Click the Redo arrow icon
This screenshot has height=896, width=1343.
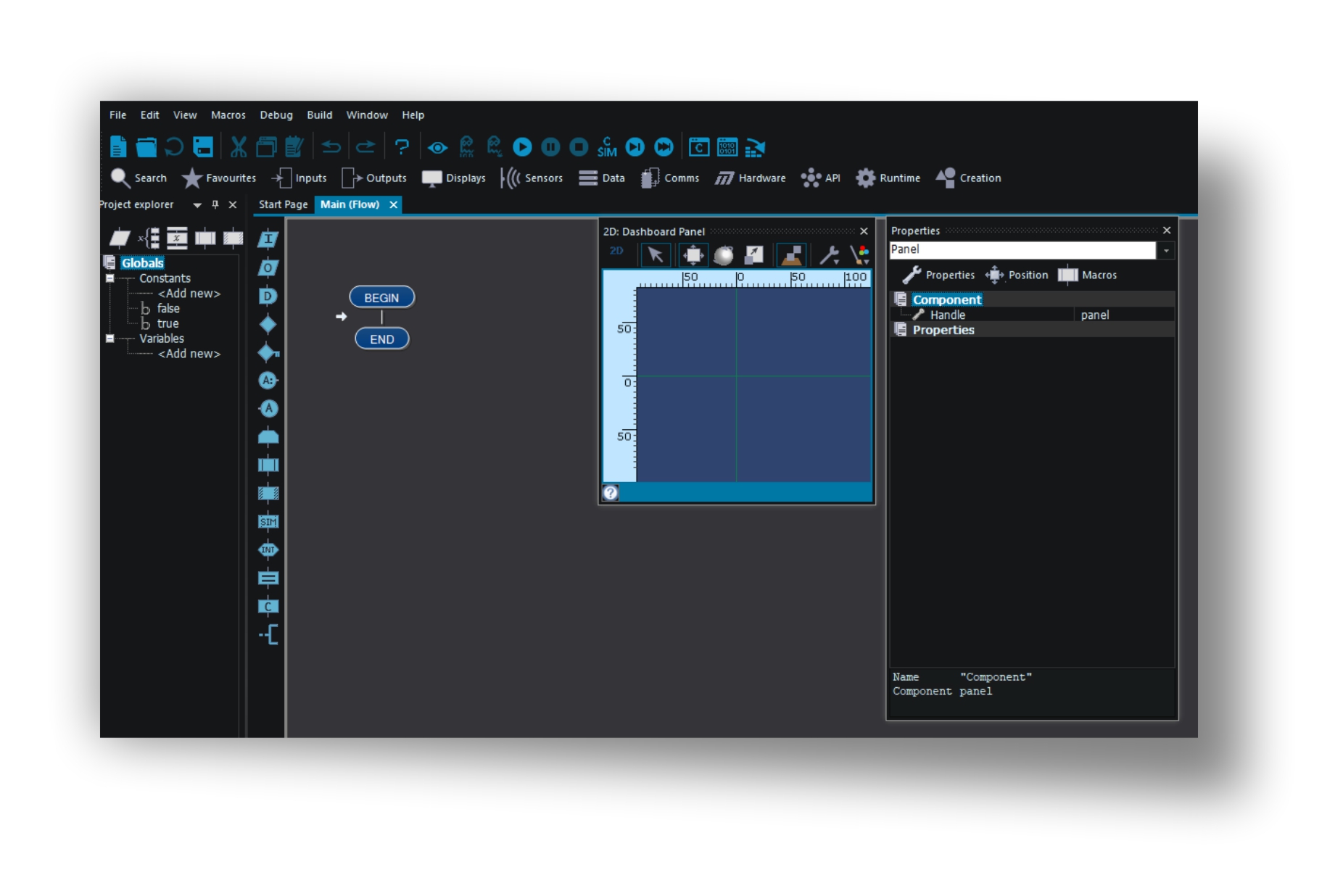(365, 147)
